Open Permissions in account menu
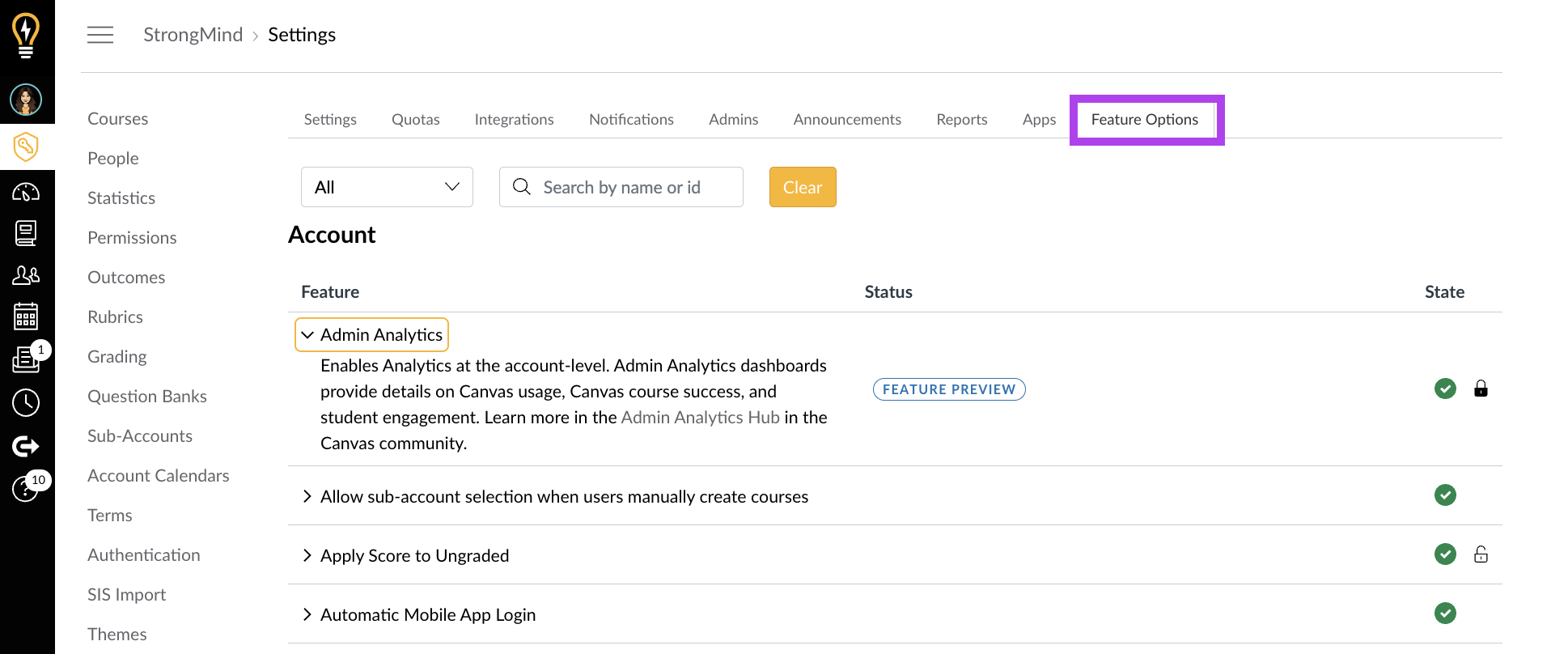1568x654 pixels. 132,237
